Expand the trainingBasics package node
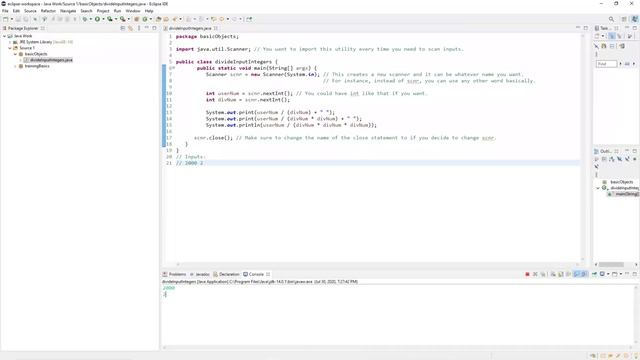Screen dimensions: 640x360 click(16, 66)
